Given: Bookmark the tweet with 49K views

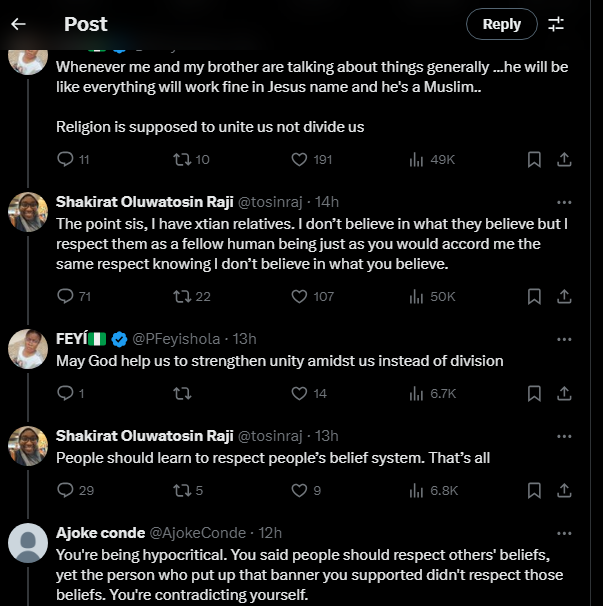Looking at the screenshot, I should point(534,159).
